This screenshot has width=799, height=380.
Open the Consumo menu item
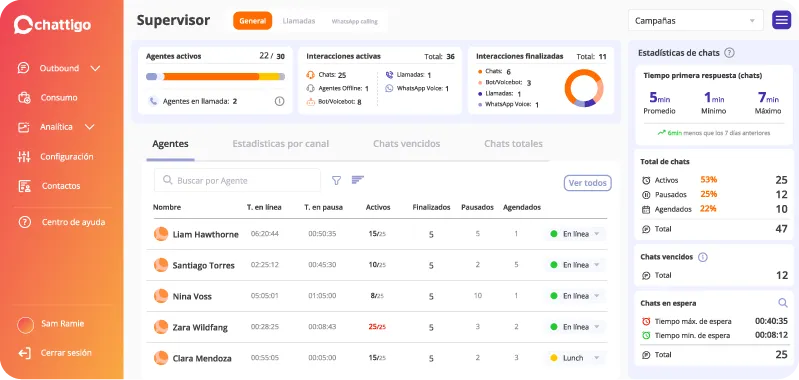point(59,97)
